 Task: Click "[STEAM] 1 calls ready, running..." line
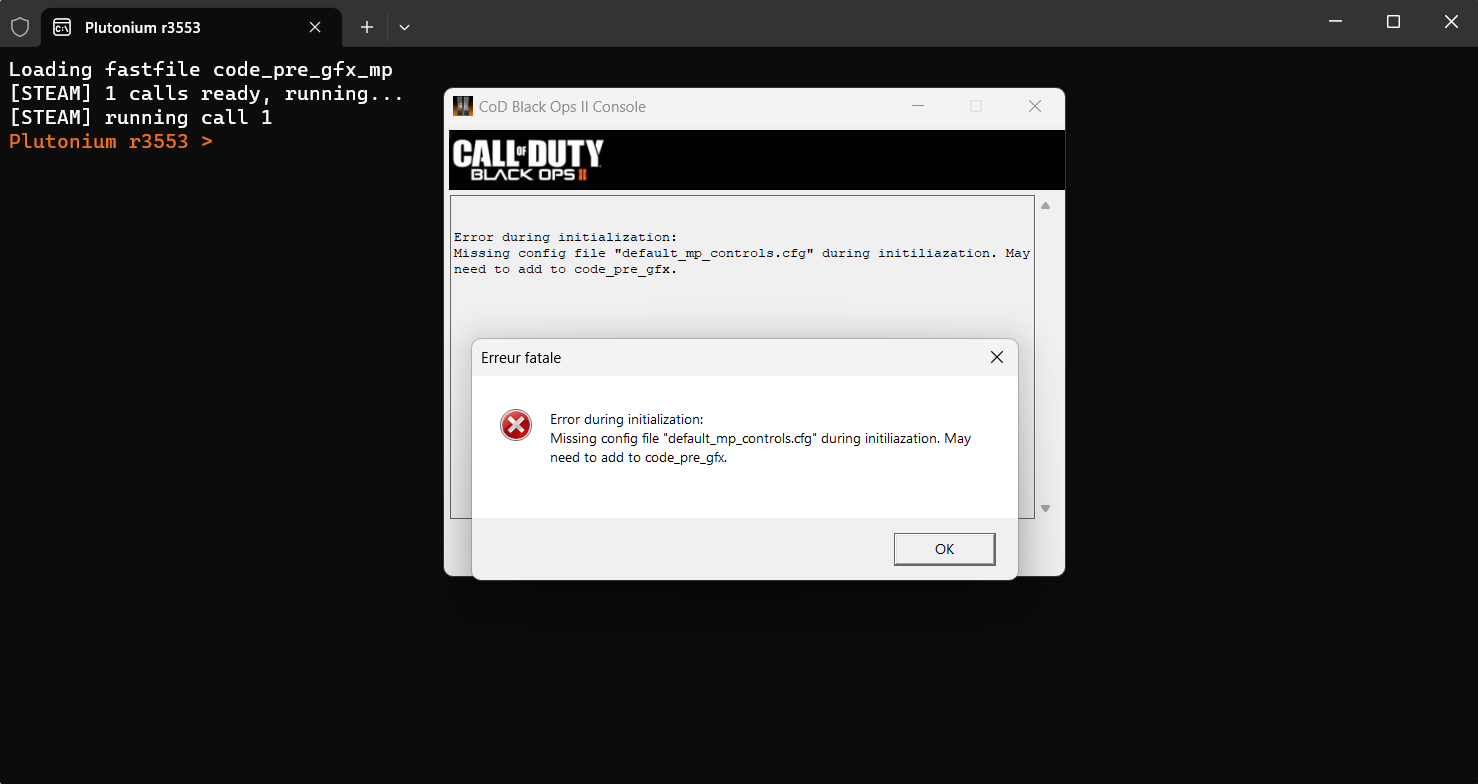[206, 93]
